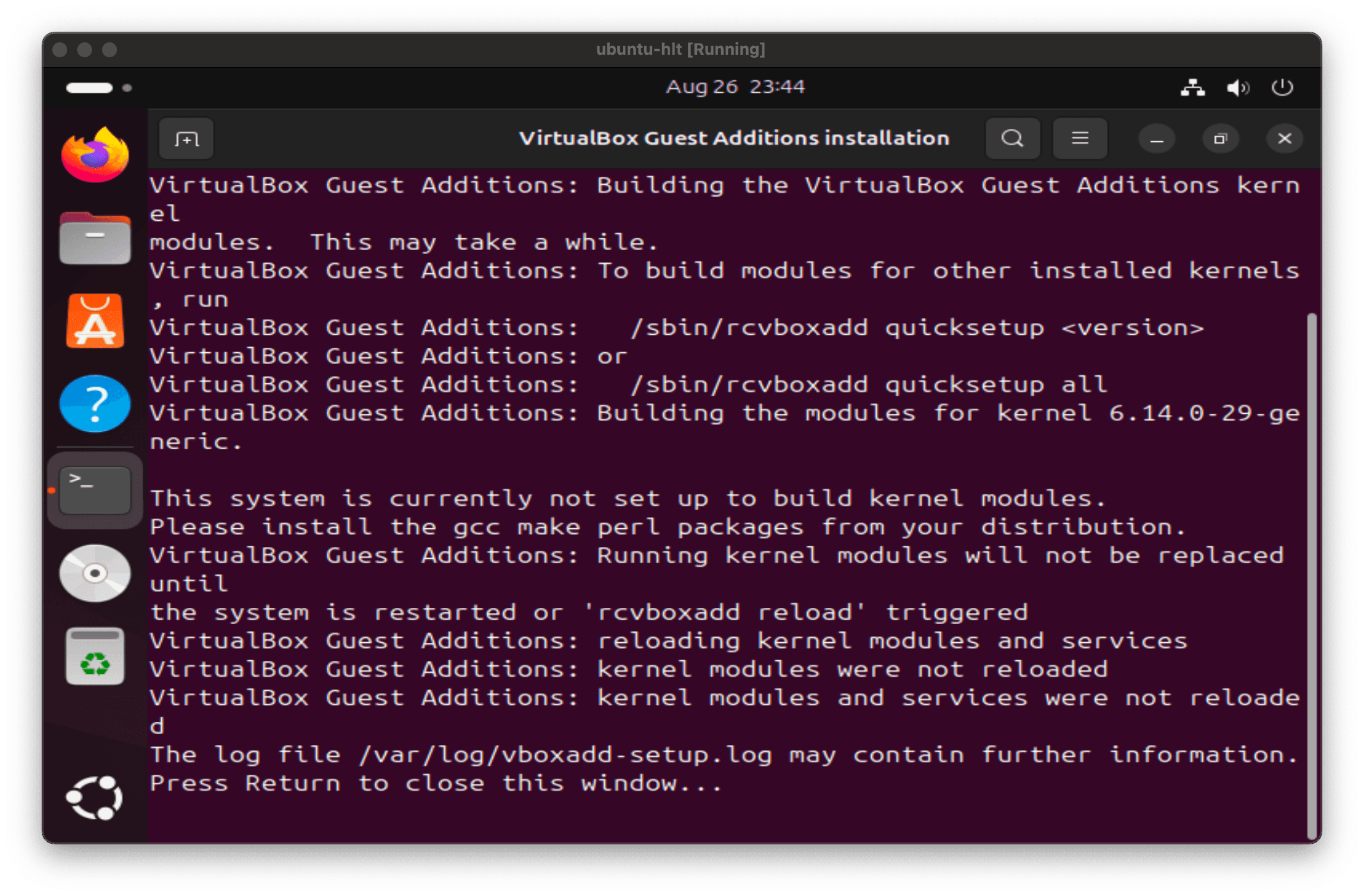Click the text '/sbin/rcvboxadd quicksetup <version>'
Viewport: 1364px width, 896px height.
click(917, 328)
